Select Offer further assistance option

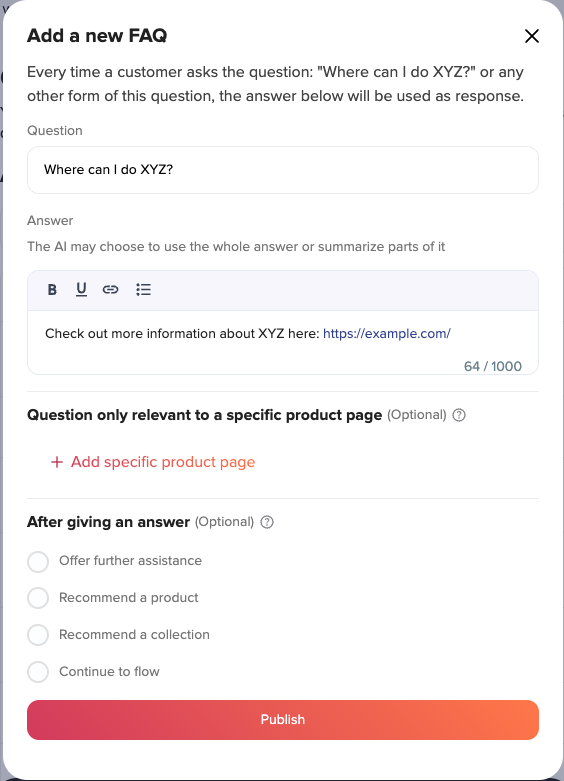click(38, 561)
